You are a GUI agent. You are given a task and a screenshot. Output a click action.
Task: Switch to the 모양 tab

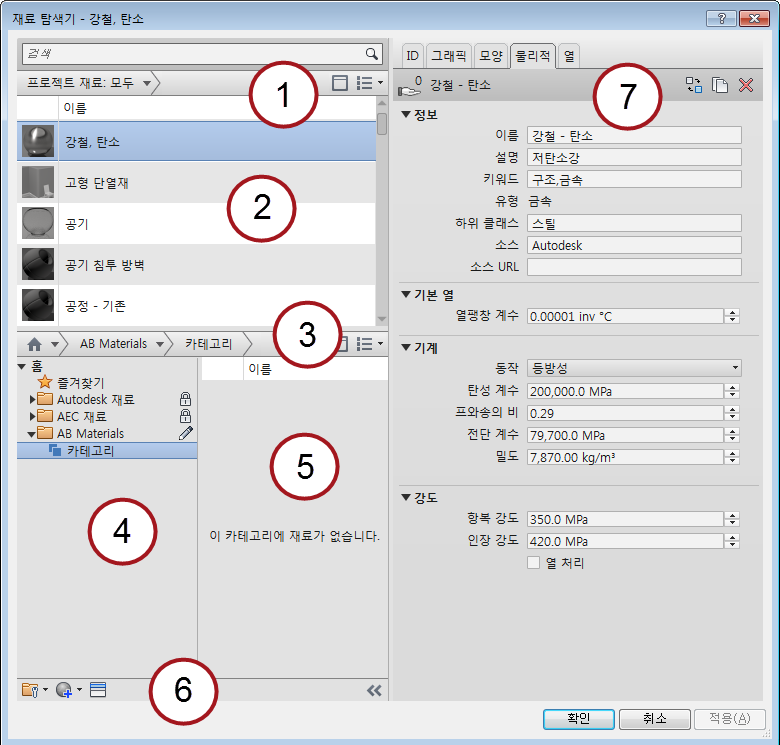click(490, 56)
